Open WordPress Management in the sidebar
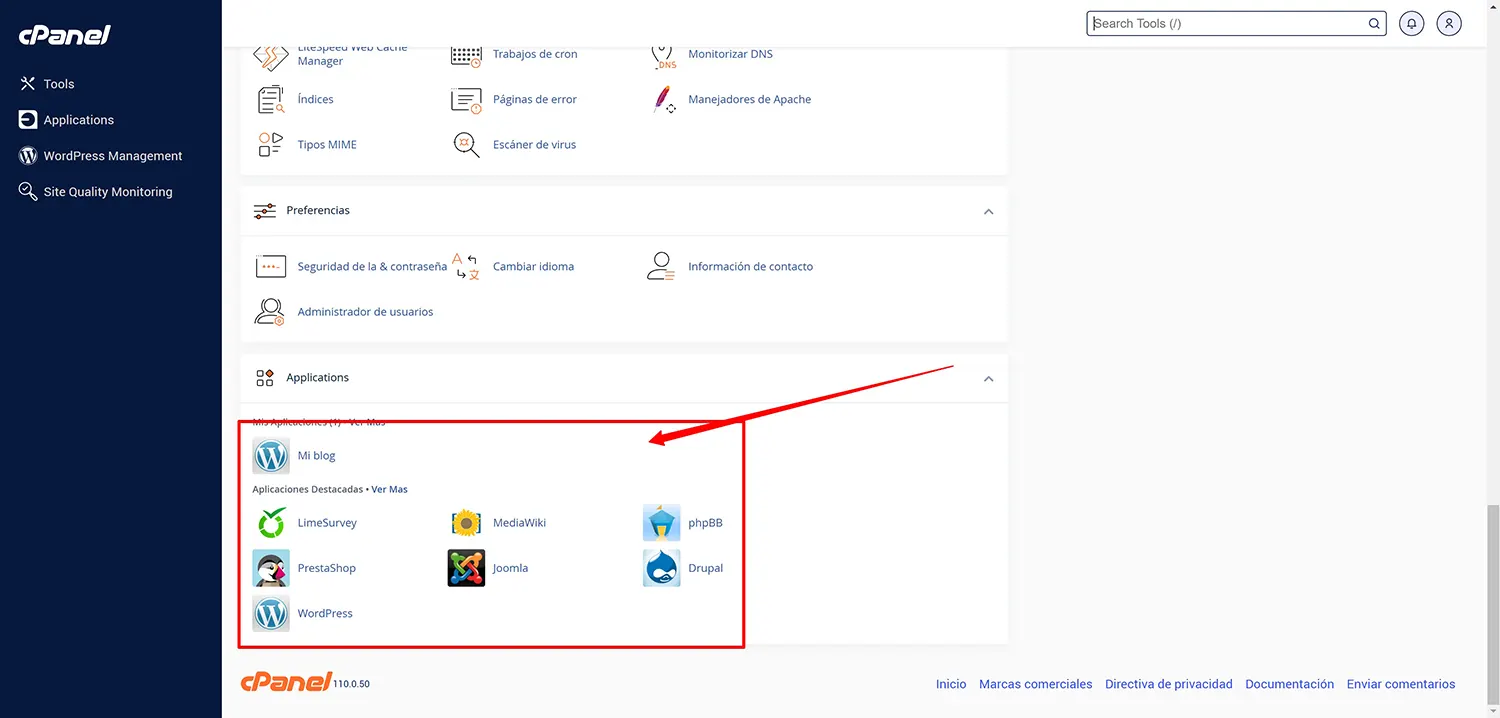Screen dimensions: 1500x718 tap(111, 155)
